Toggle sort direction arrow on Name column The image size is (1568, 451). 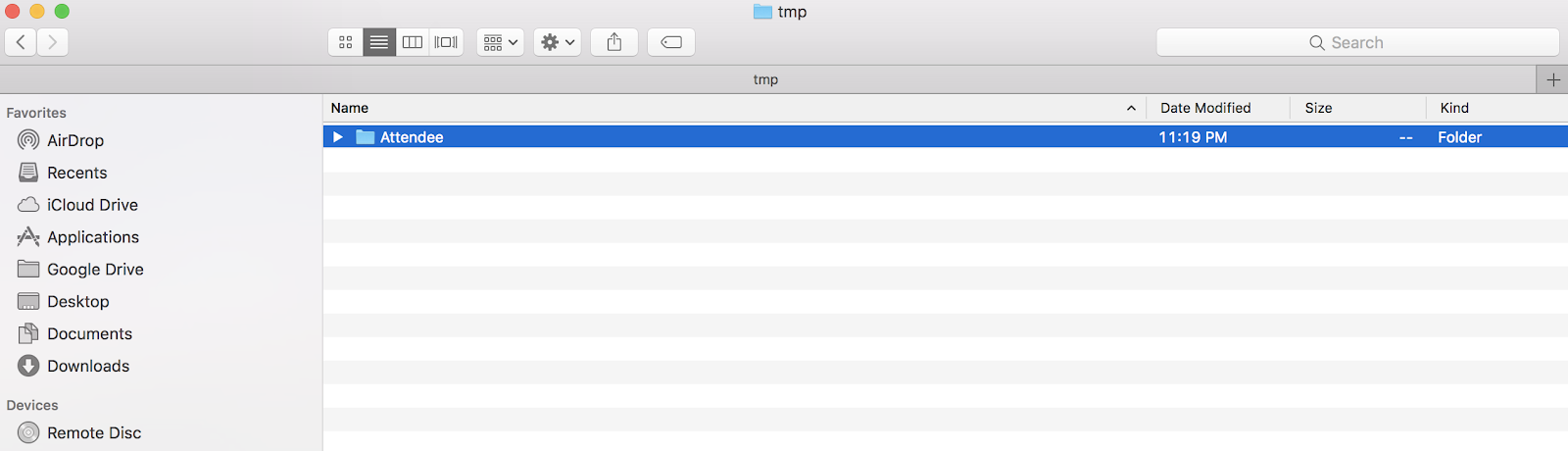point(1131,108)
